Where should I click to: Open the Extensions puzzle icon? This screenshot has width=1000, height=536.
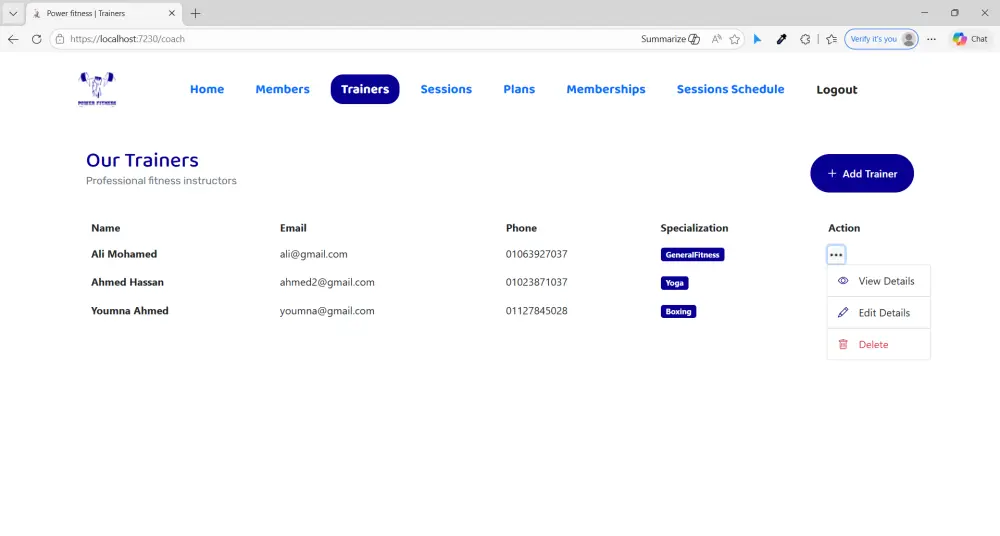tap(805, 39)
